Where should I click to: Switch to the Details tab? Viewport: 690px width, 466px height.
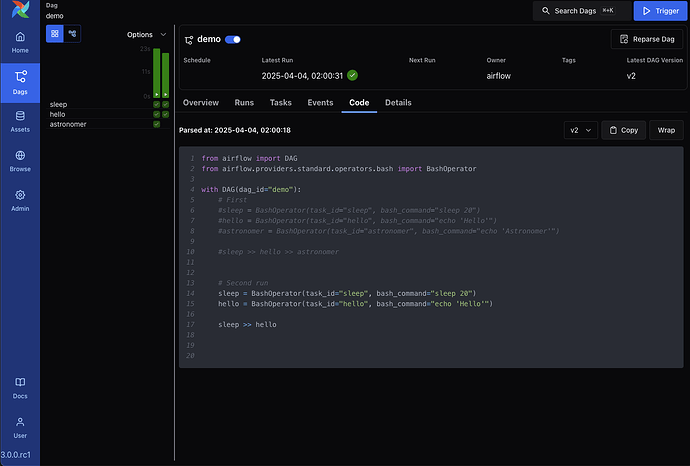[x=398, y=103]
